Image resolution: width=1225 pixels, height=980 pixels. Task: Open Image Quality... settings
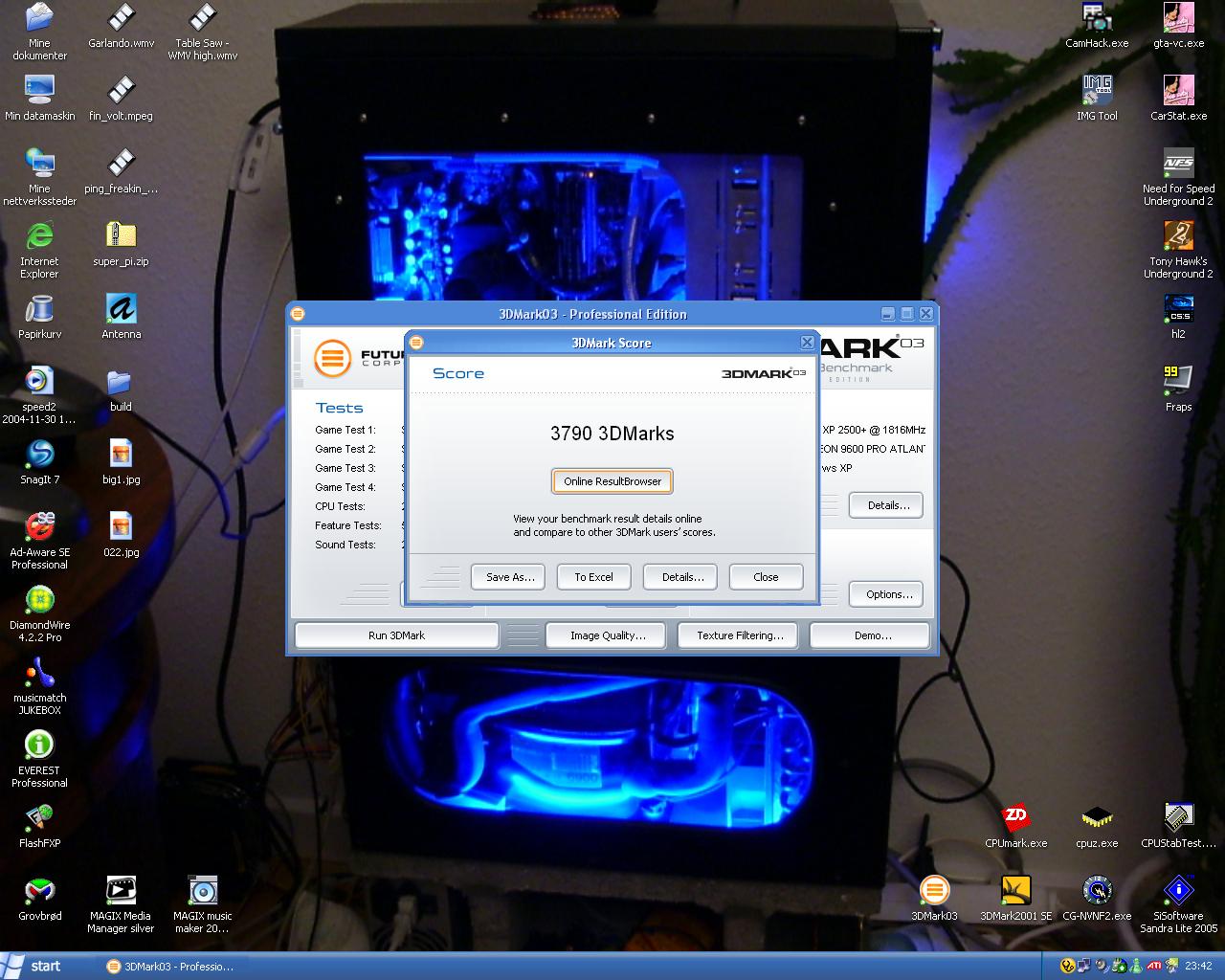(x=608, y=635)
